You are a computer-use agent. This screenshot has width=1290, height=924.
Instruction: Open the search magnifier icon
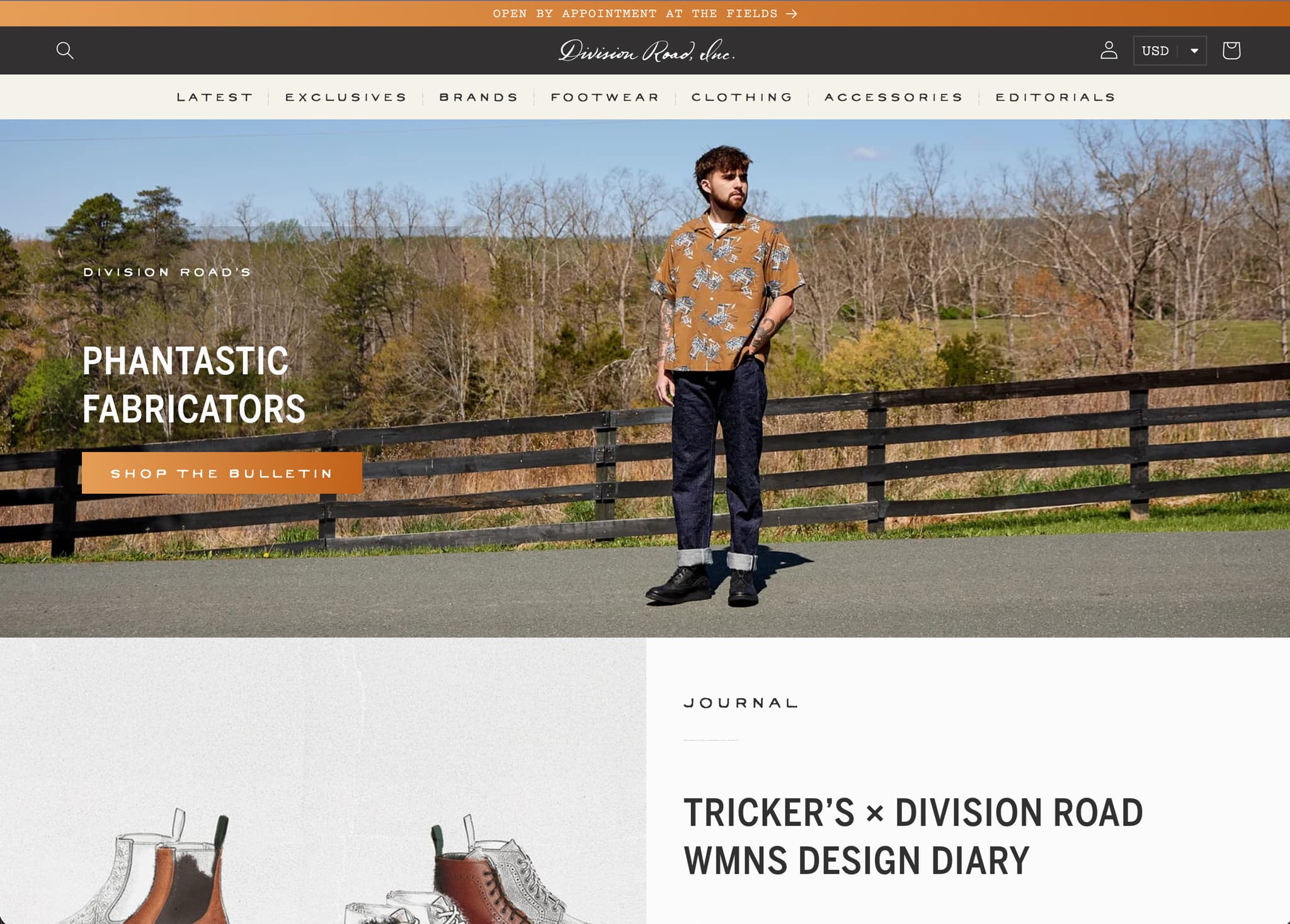(x=65, y=50)
